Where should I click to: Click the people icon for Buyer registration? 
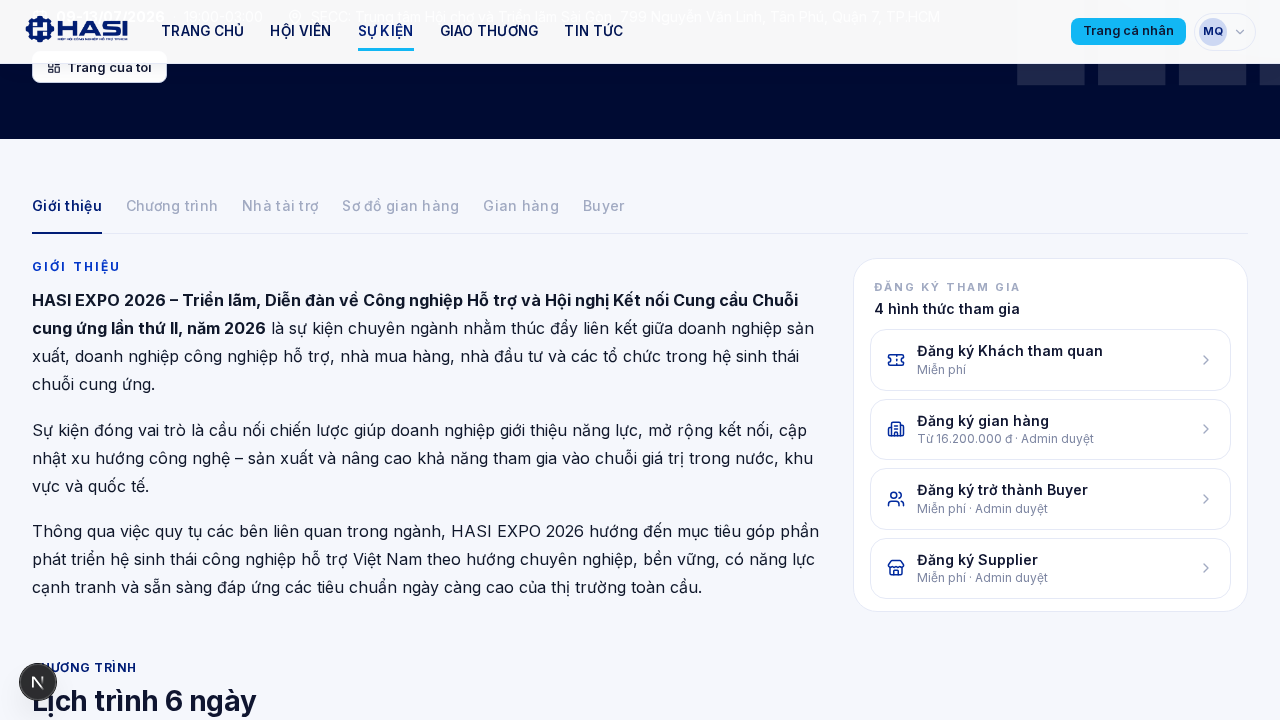(x=896, y=499)
